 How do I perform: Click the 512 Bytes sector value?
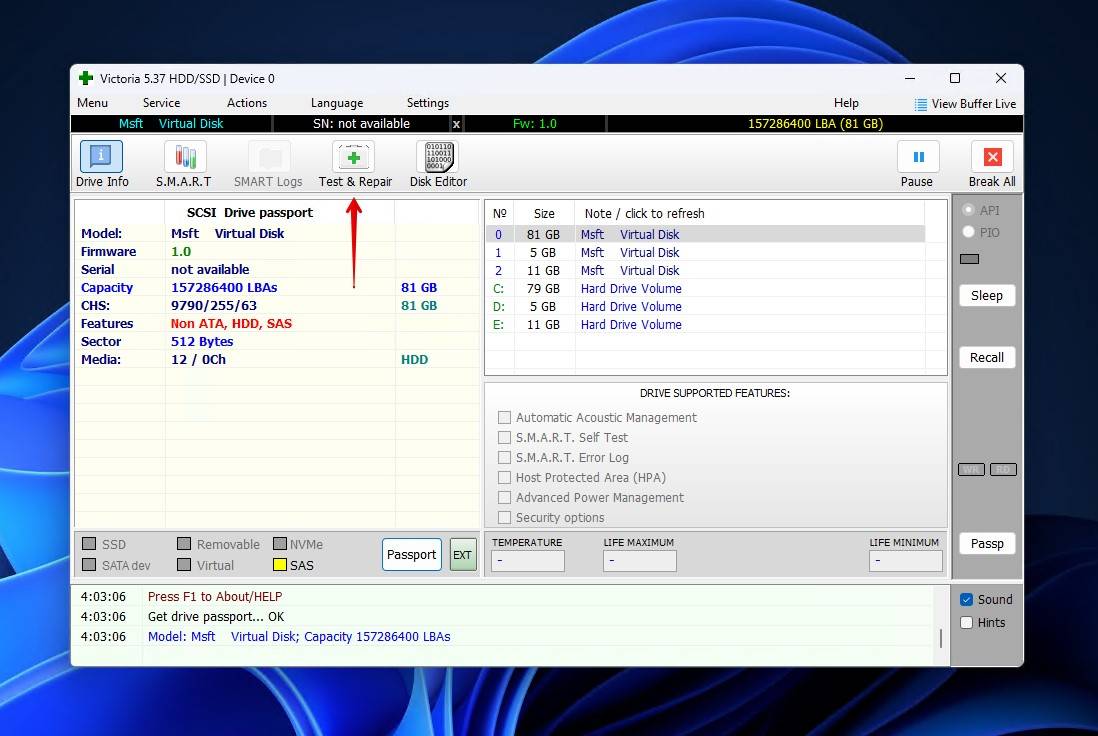pyautogui.click(x=202, y=342)
